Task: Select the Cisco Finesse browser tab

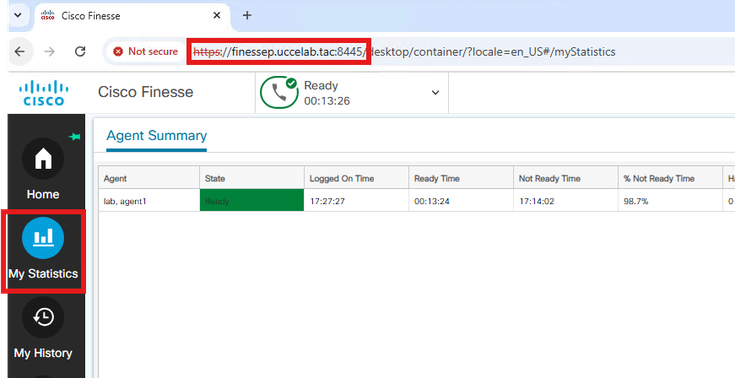Action: (x=132, y=15)
